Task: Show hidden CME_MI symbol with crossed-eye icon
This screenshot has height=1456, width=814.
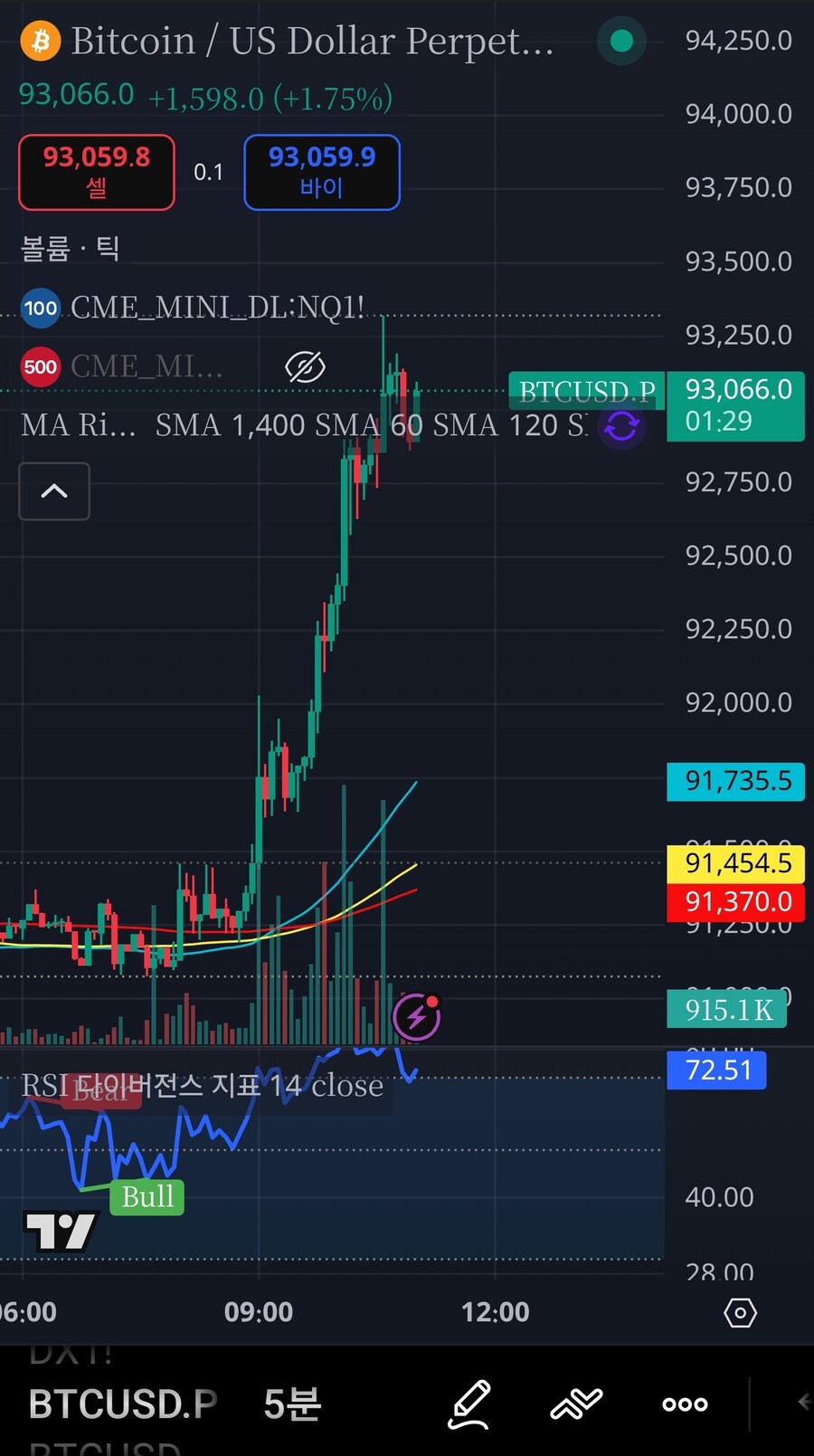Action: [305, 367]
